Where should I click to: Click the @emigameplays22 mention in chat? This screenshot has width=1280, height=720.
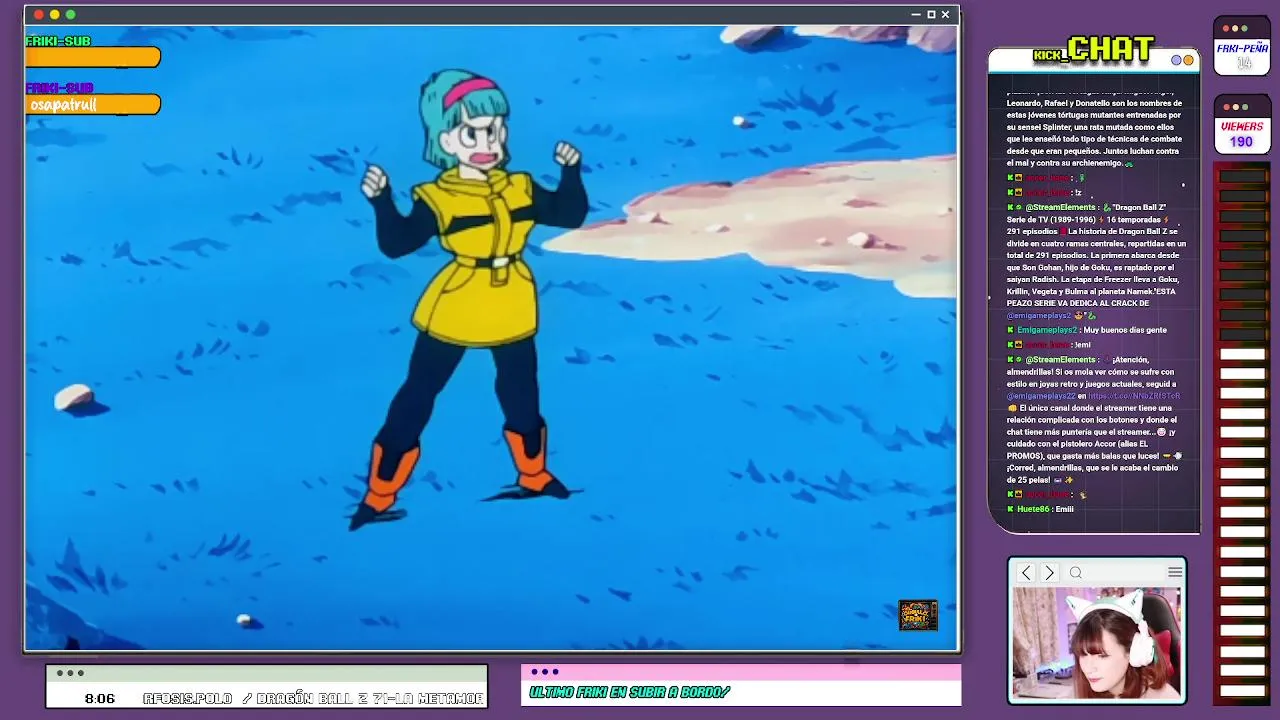click(1041, 396)
